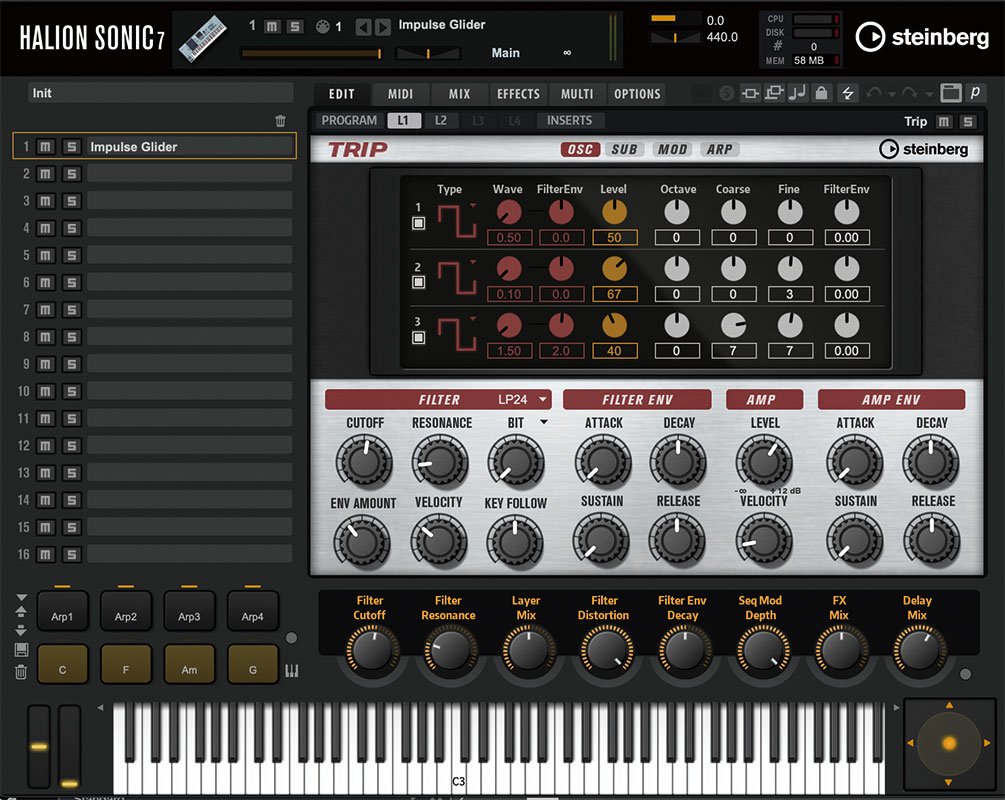
Task: Load the next program with the right arrow
Action: pos(383,26)
